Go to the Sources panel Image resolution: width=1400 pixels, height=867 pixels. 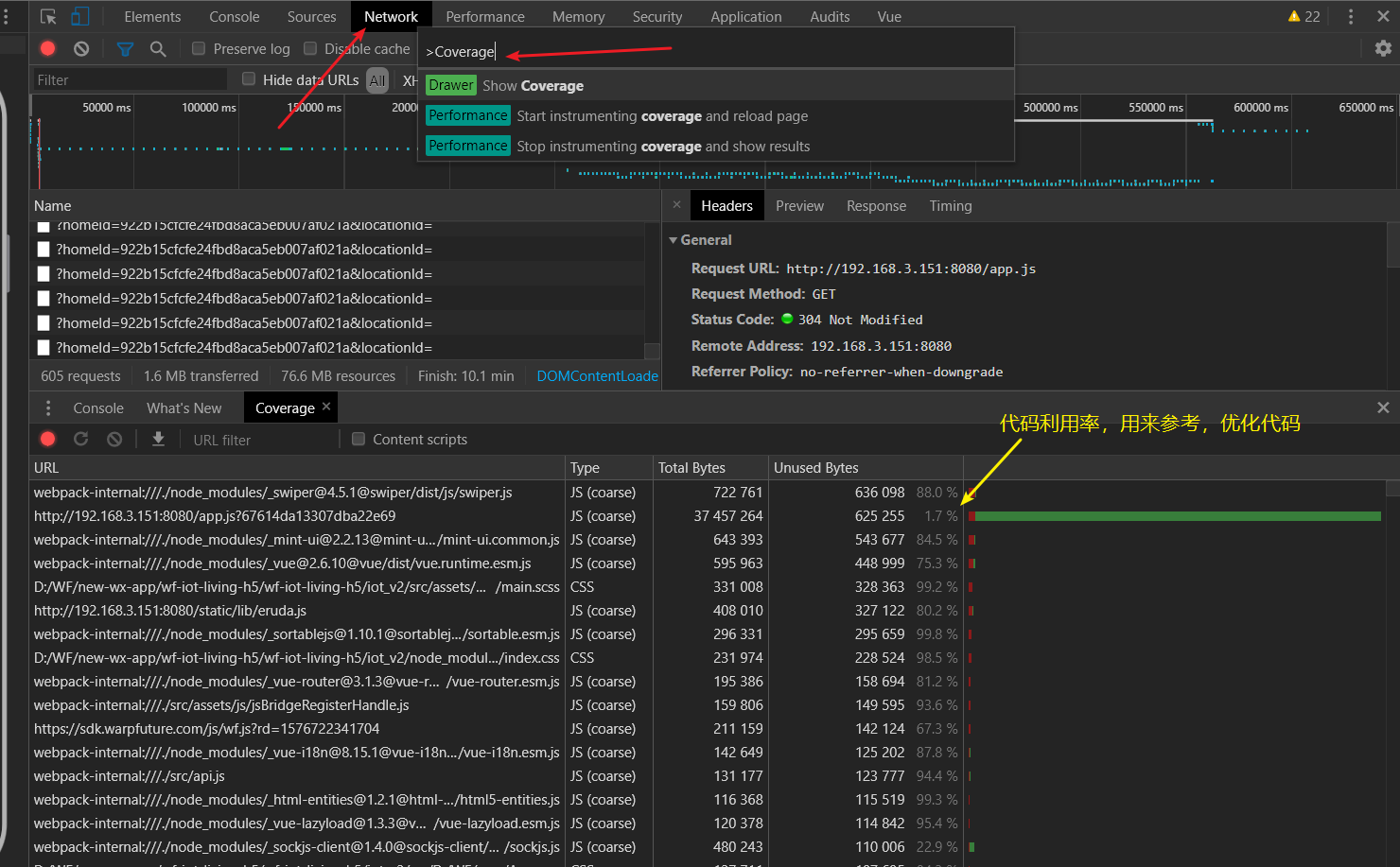(312, 17)
